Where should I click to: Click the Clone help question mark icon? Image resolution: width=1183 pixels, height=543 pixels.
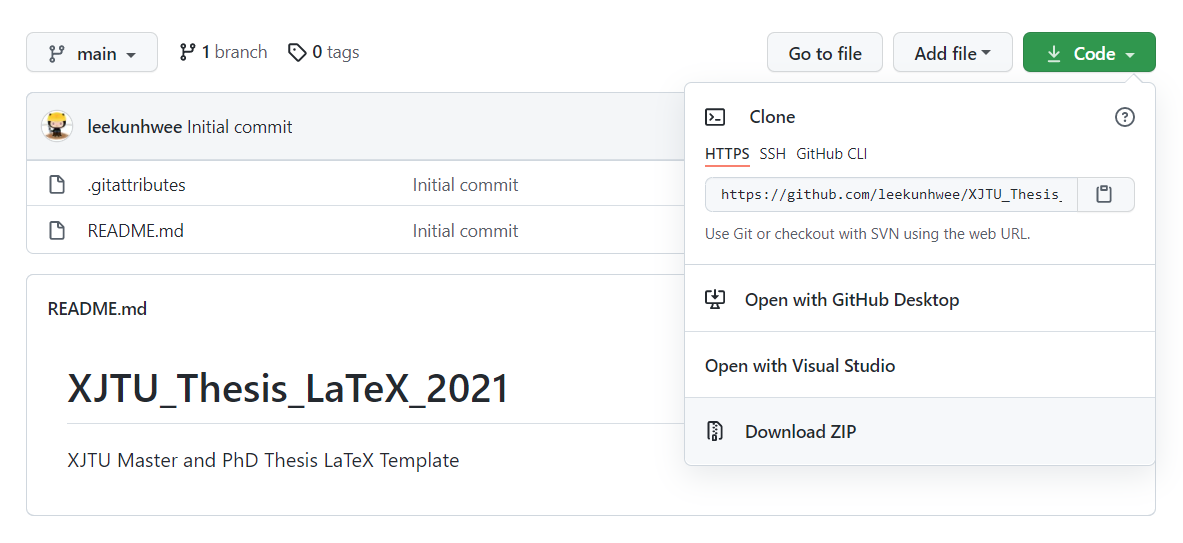tap(1124, 117)
